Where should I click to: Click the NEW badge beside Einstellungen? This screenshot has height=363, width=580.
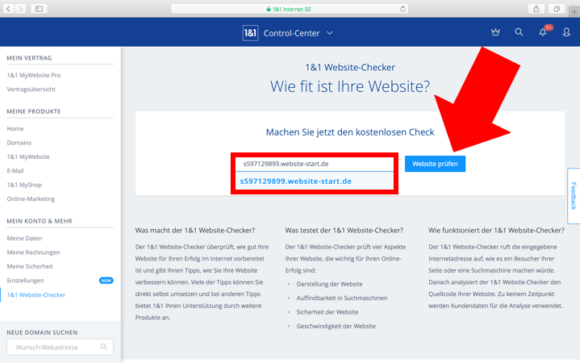106,280
